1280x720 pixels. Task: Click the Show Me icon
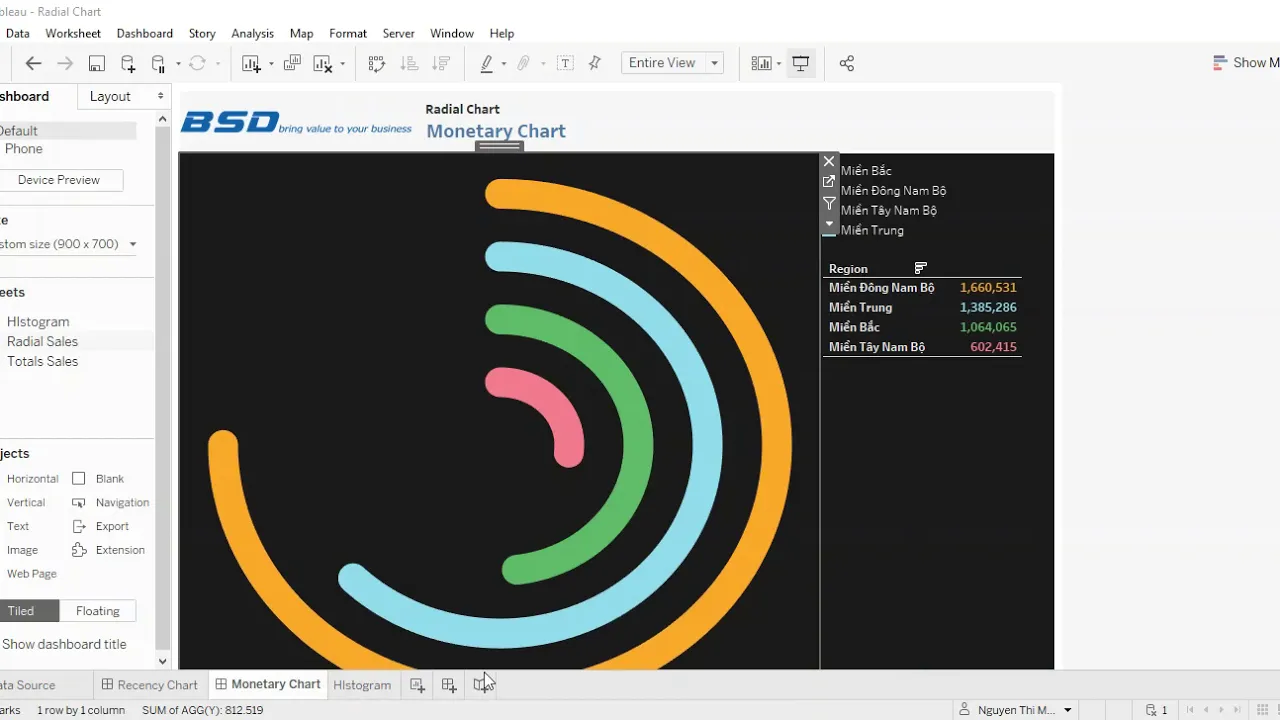coord(1220,62)
